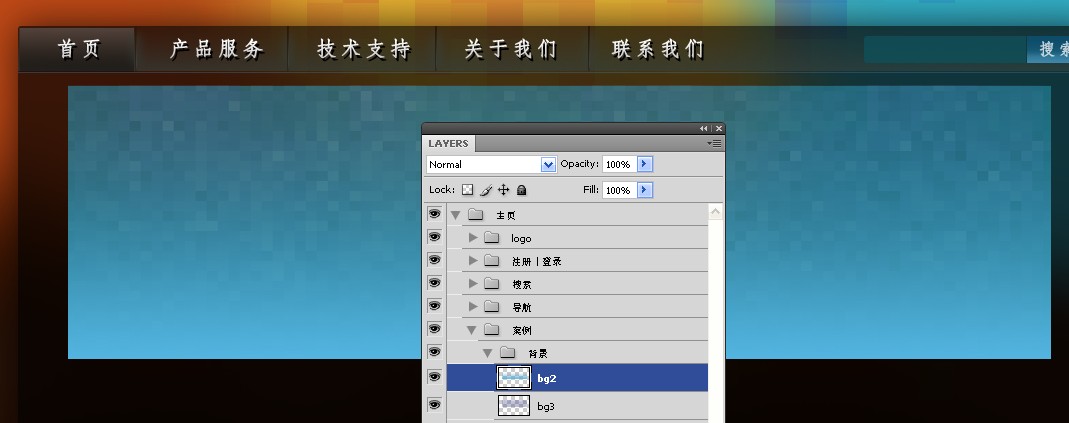
Task: Click the logo group folder icon
Action: point(492,237)
